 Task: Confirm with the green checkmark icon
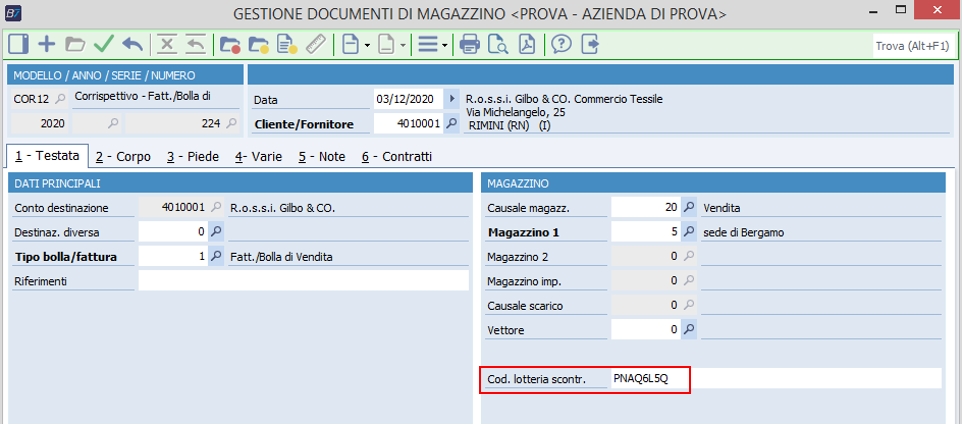(104, 44)
